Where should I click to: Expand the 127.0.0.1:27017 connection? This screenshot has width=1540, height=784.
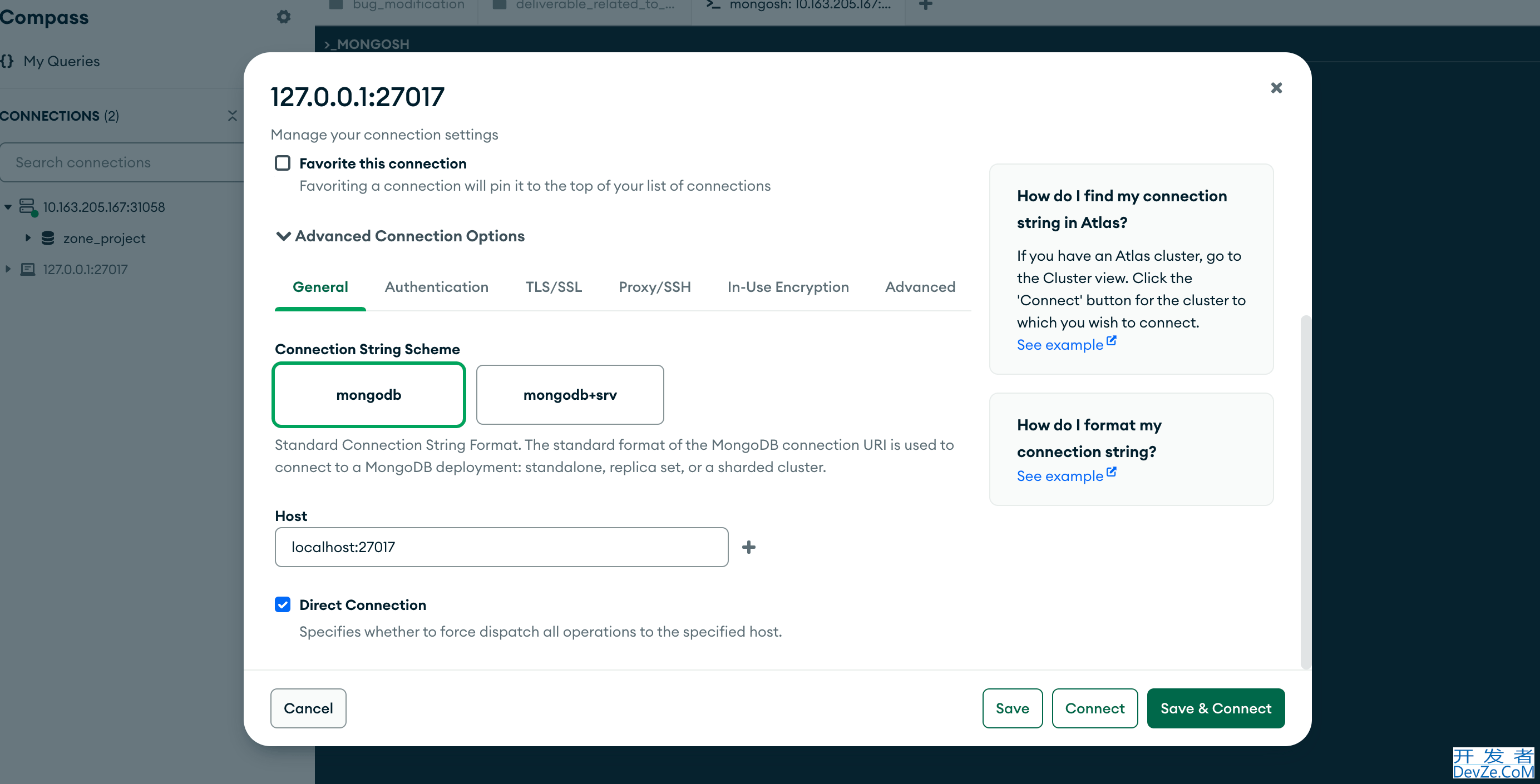pos(8,269)
